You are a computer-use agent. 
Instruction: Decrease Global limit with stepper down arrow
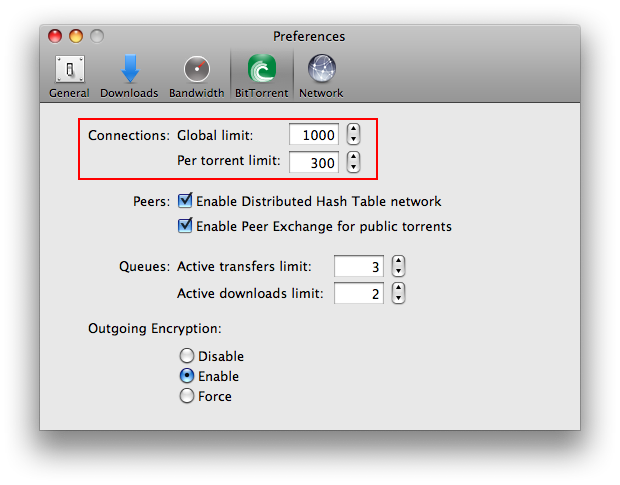tap(353, 140)
